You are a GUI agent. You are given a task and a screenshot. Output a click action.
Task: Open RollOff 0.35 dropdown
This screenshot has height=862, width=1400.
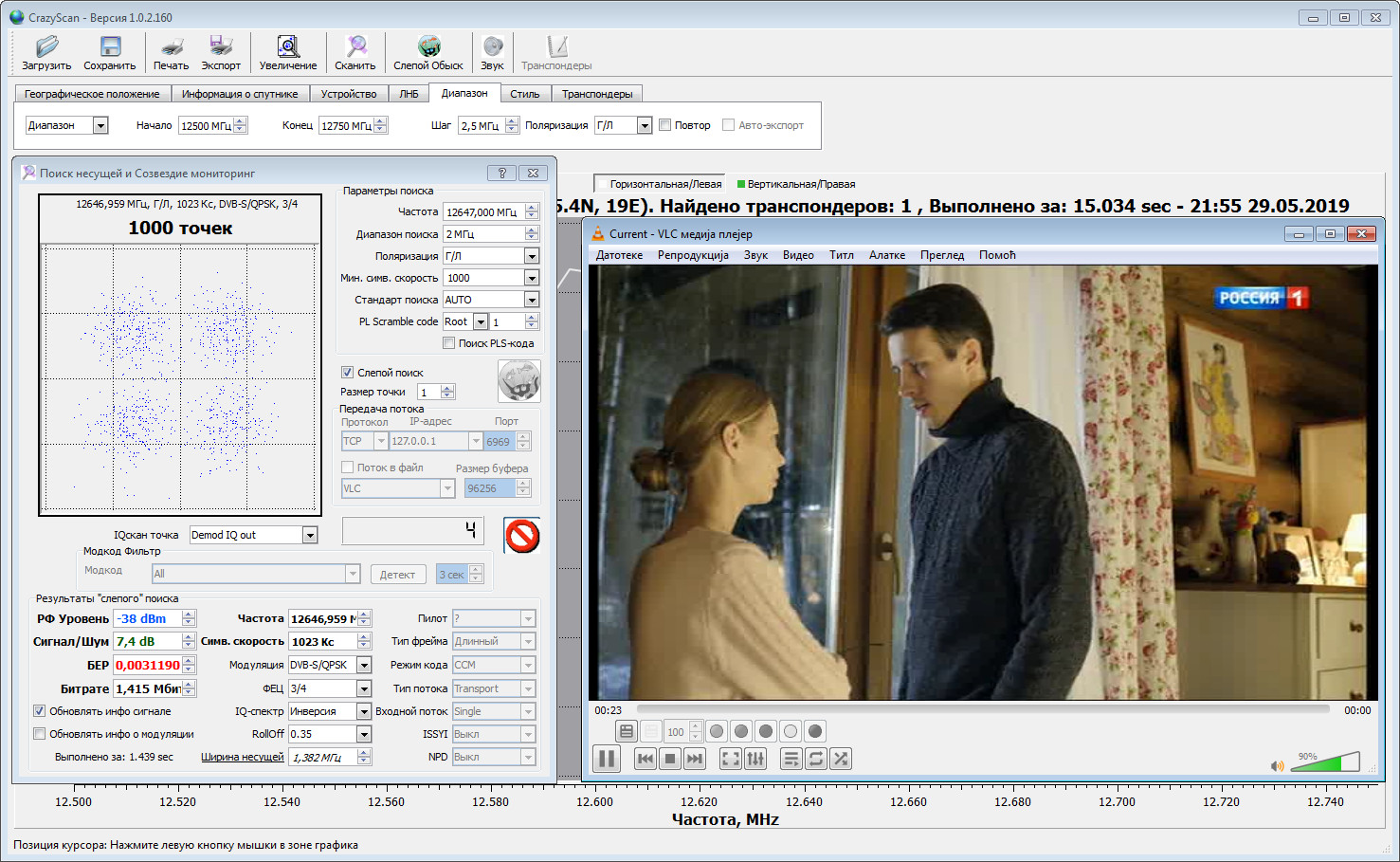[x=364, y=734]
